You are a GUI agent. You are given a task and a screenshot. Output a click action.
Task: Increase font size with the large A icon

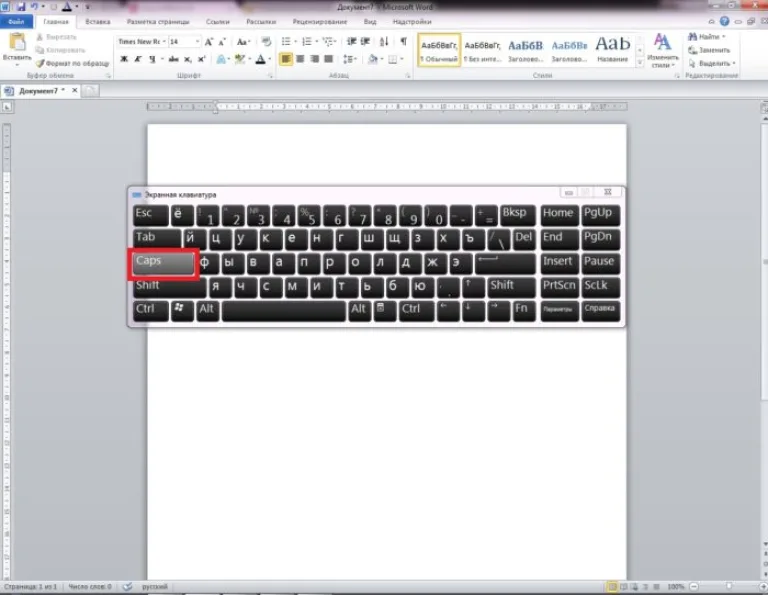click(209, 42)
